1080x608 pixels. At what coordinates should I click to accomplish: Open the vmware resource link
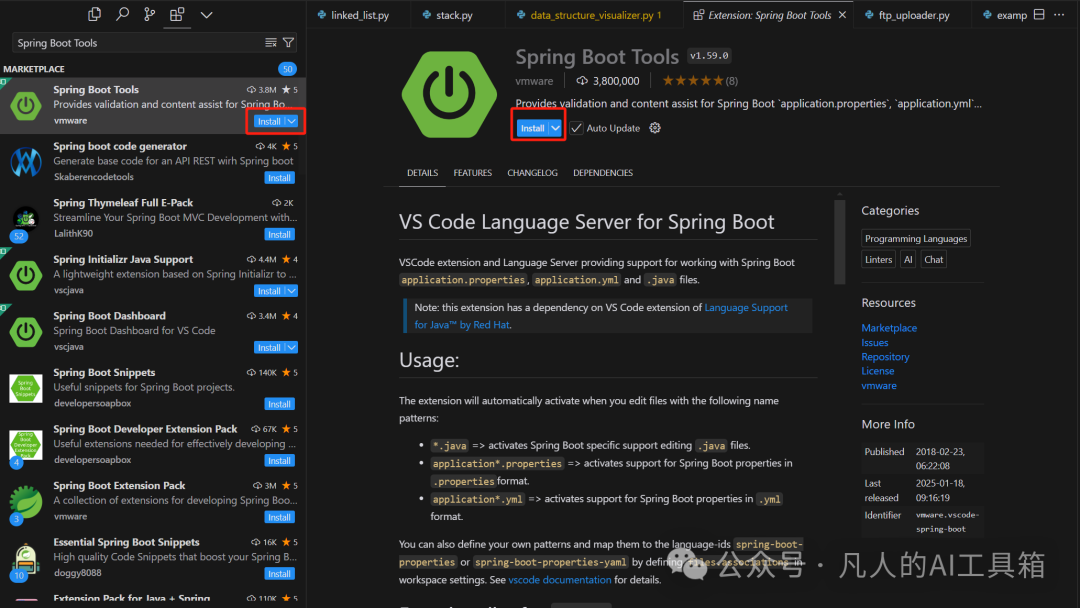tap(879, 386)
